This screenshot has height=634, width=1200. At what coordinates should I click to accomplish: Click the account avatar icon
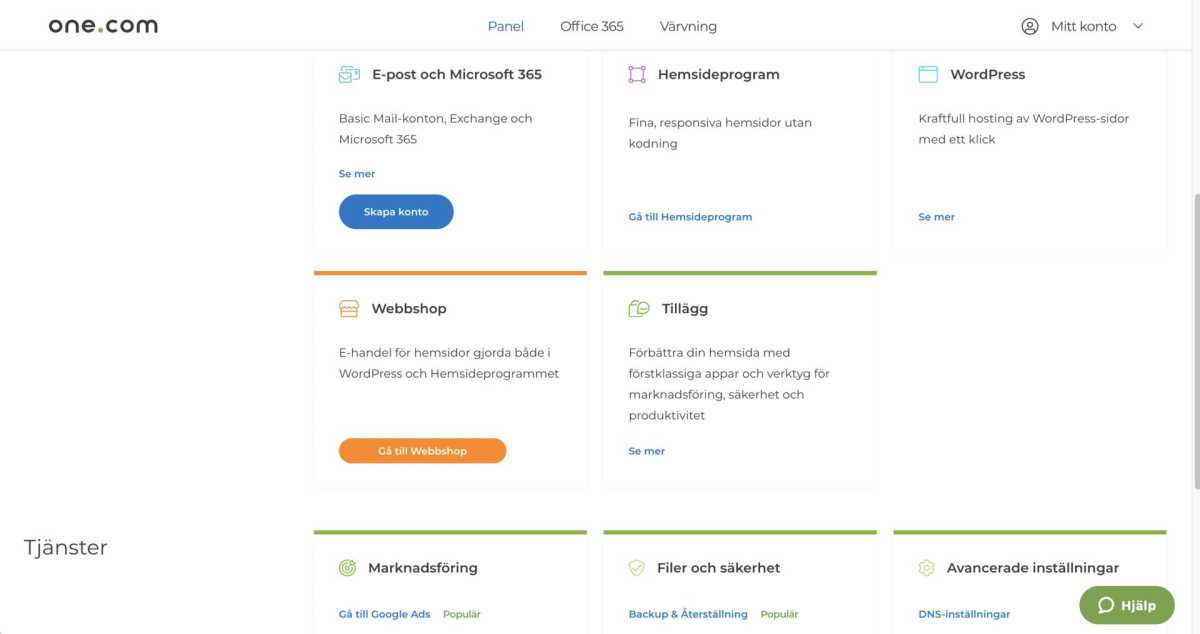[1030, 26]
